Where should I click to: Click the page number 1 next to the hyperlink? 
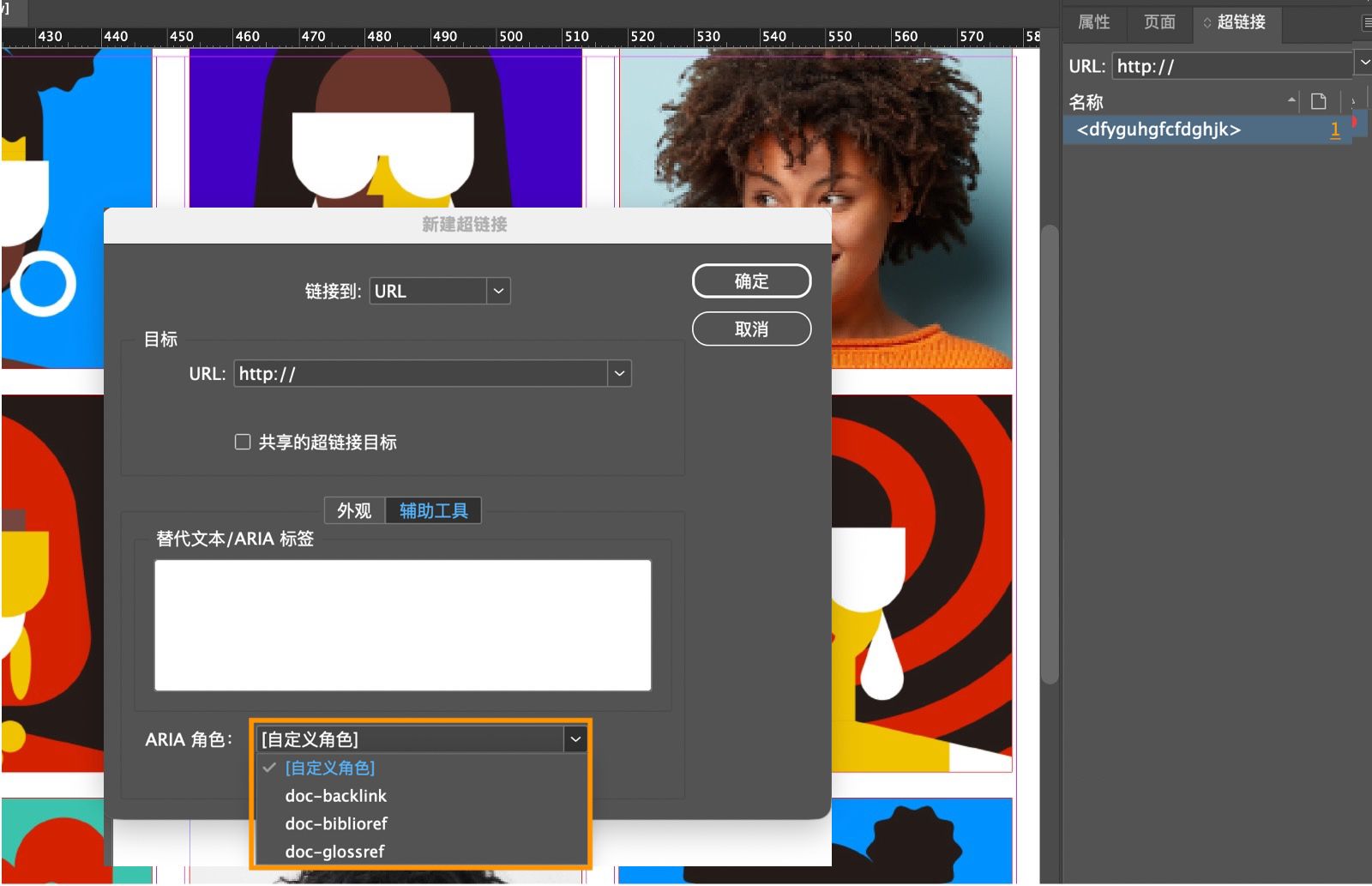click(1334, 130)
